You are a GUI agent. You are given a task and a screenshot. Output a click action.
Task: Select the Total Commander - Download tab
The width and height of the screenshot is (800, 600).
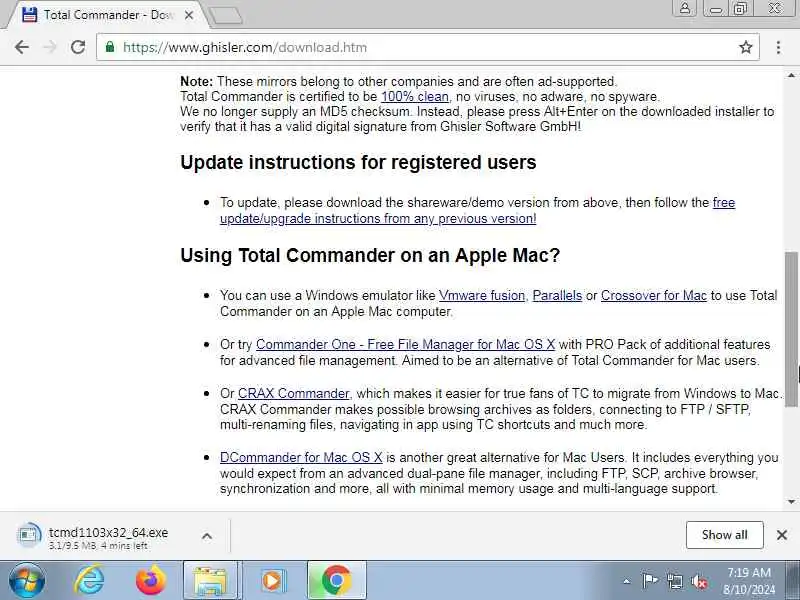(107, 15)
